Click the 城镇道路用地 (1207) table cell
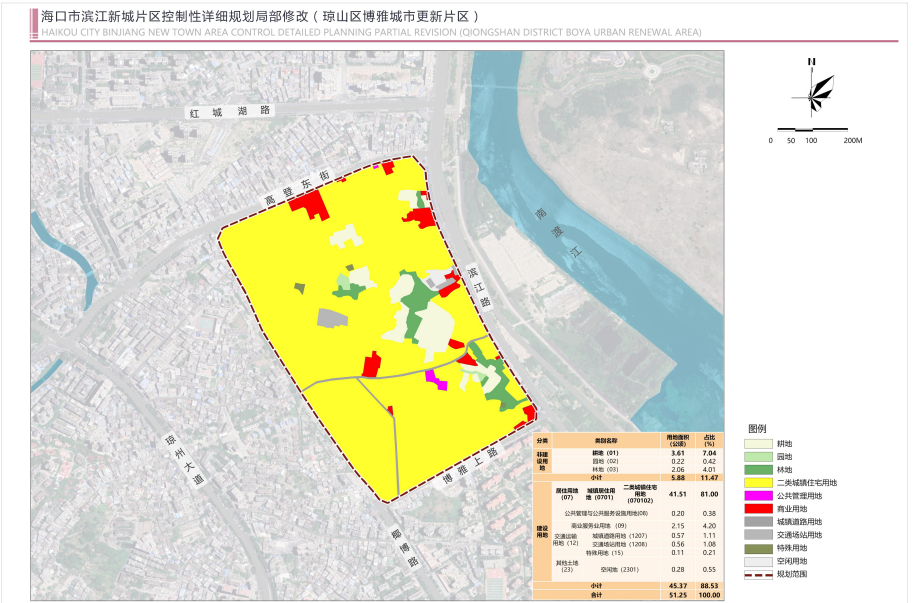Image resolution: width=913 pixels, height=603 pixels. tap(620, 535)
